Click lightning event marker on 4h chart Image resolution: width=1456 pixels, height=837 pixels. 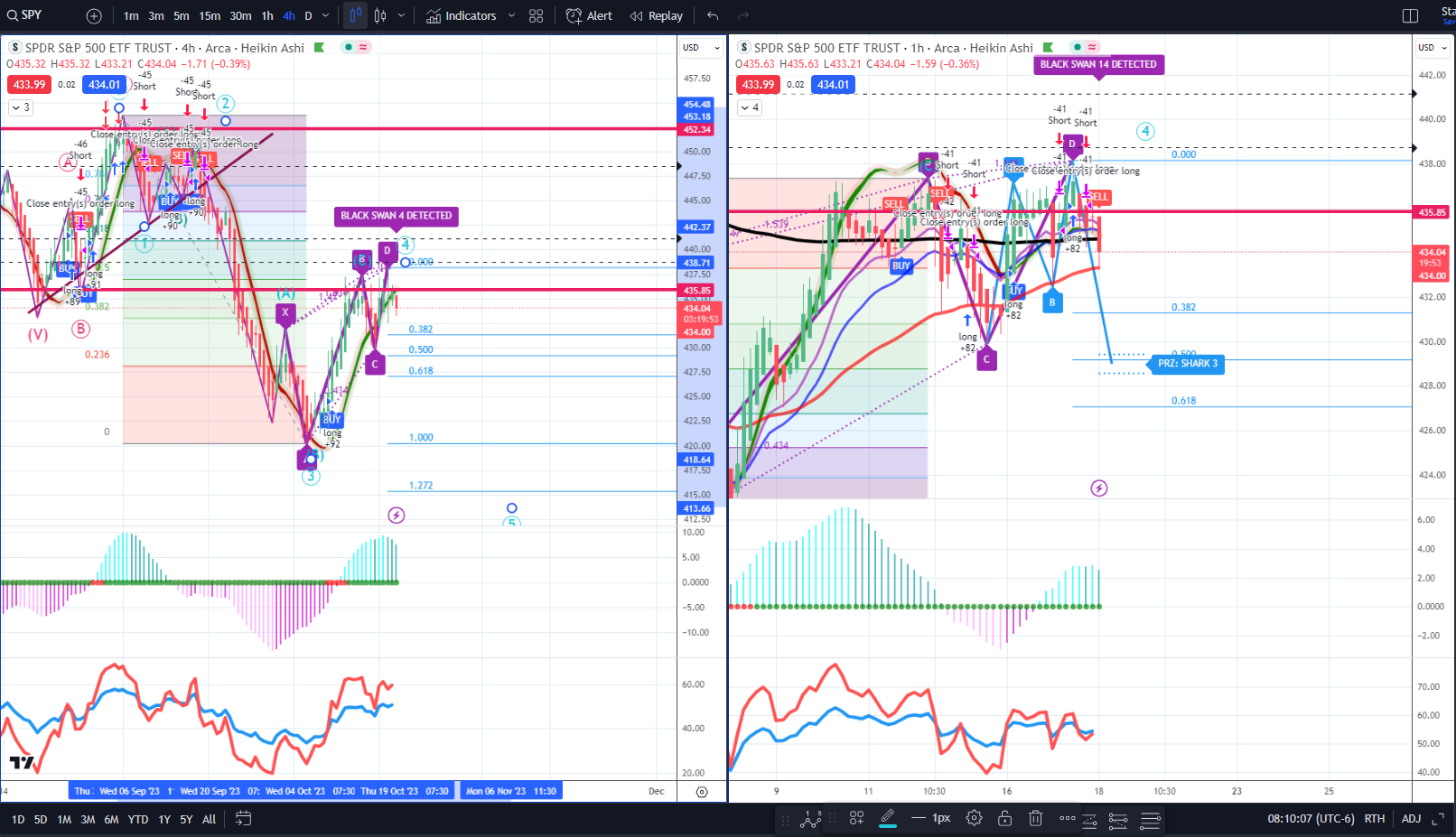[x=397, y=516]
